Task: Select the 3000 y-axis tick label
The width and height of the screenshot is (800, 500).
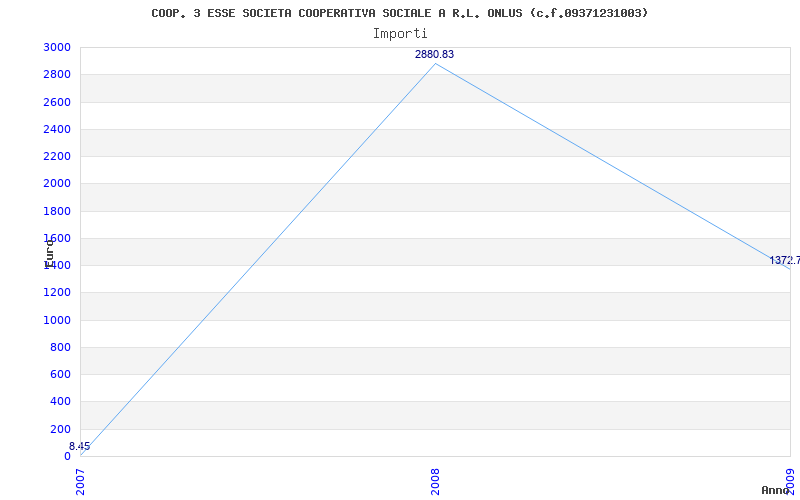Action: (57, 47)
